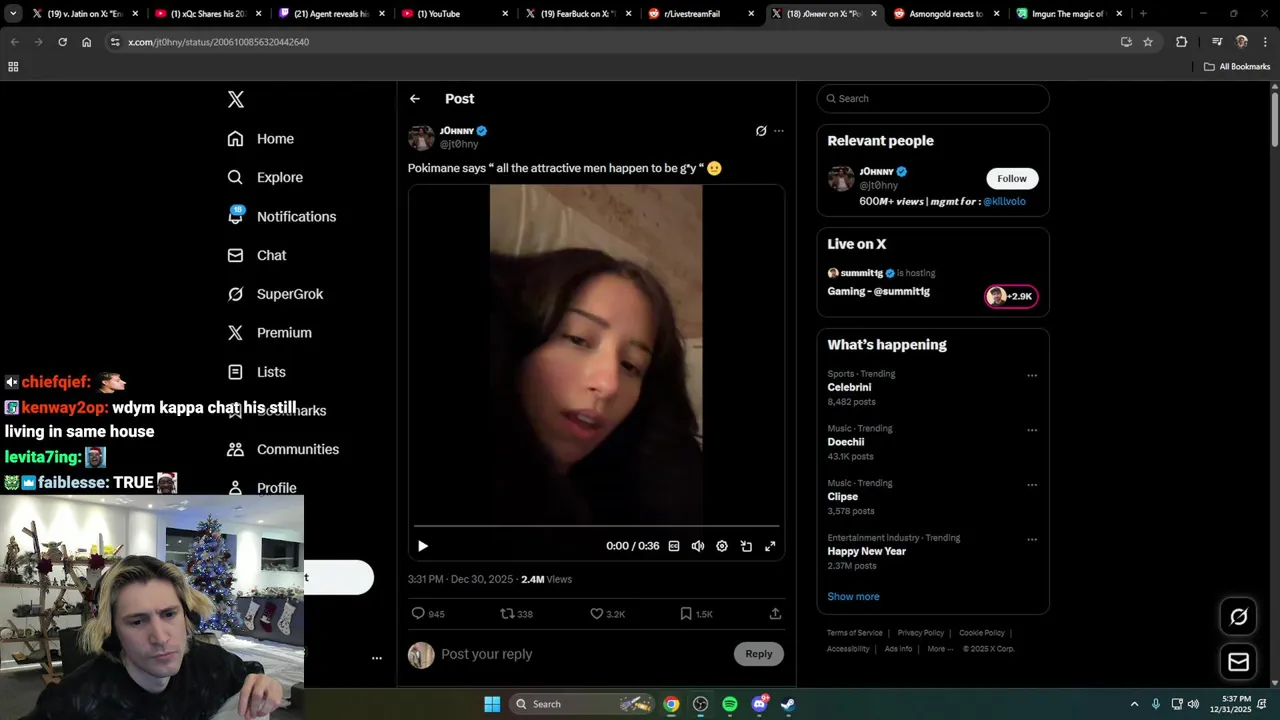The width and height of the screenshot is (1280, 720).
Task: Mute the video audio
Action: point(698,546)
